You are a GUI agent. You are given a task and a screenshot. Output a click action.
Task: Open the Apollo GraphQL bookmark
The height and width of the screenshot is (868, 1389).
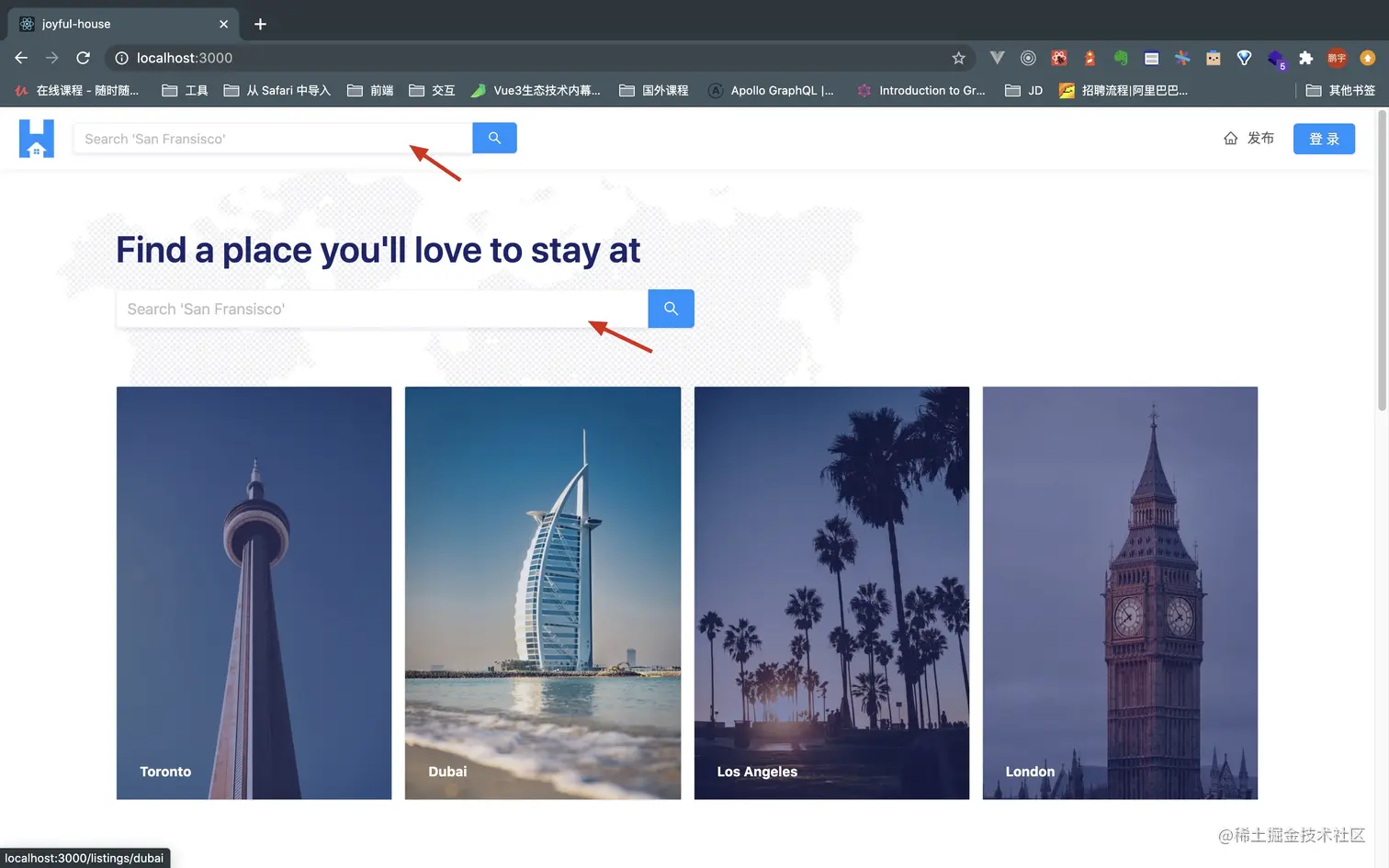coord(771,90)
